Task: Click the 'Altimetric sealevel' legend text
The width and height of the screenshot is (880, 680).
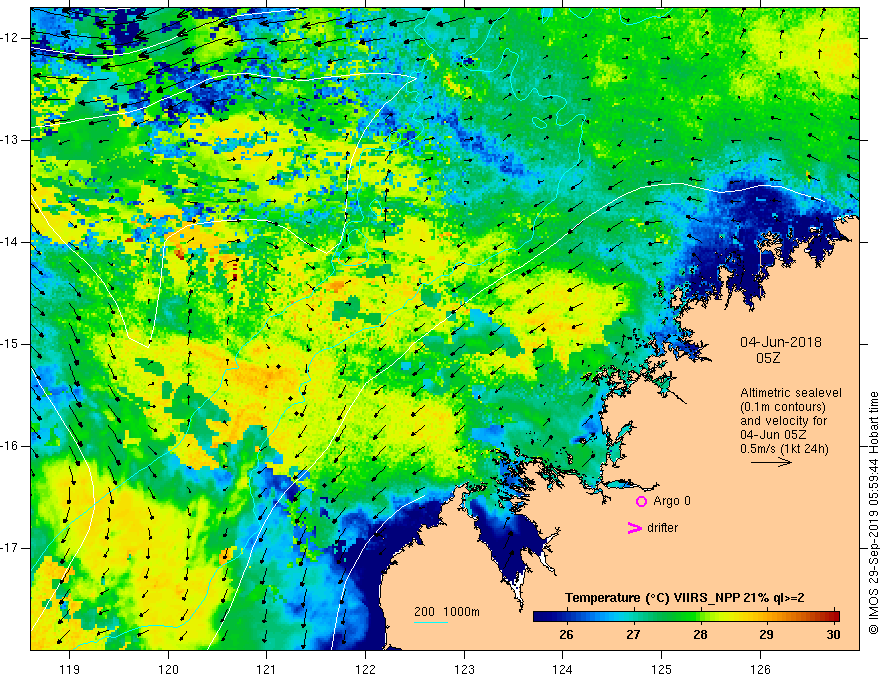Action: (791, 393)
